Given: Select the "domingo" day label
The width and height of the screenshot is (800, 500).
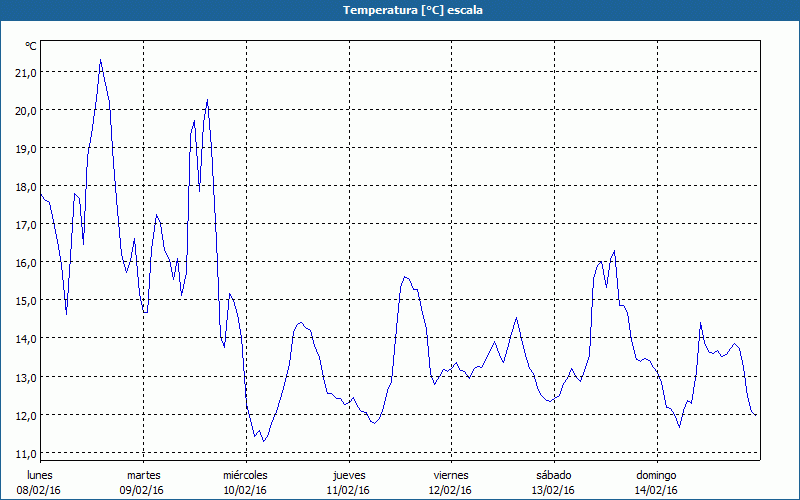Looking at the screenshot, I should [657, 474].
